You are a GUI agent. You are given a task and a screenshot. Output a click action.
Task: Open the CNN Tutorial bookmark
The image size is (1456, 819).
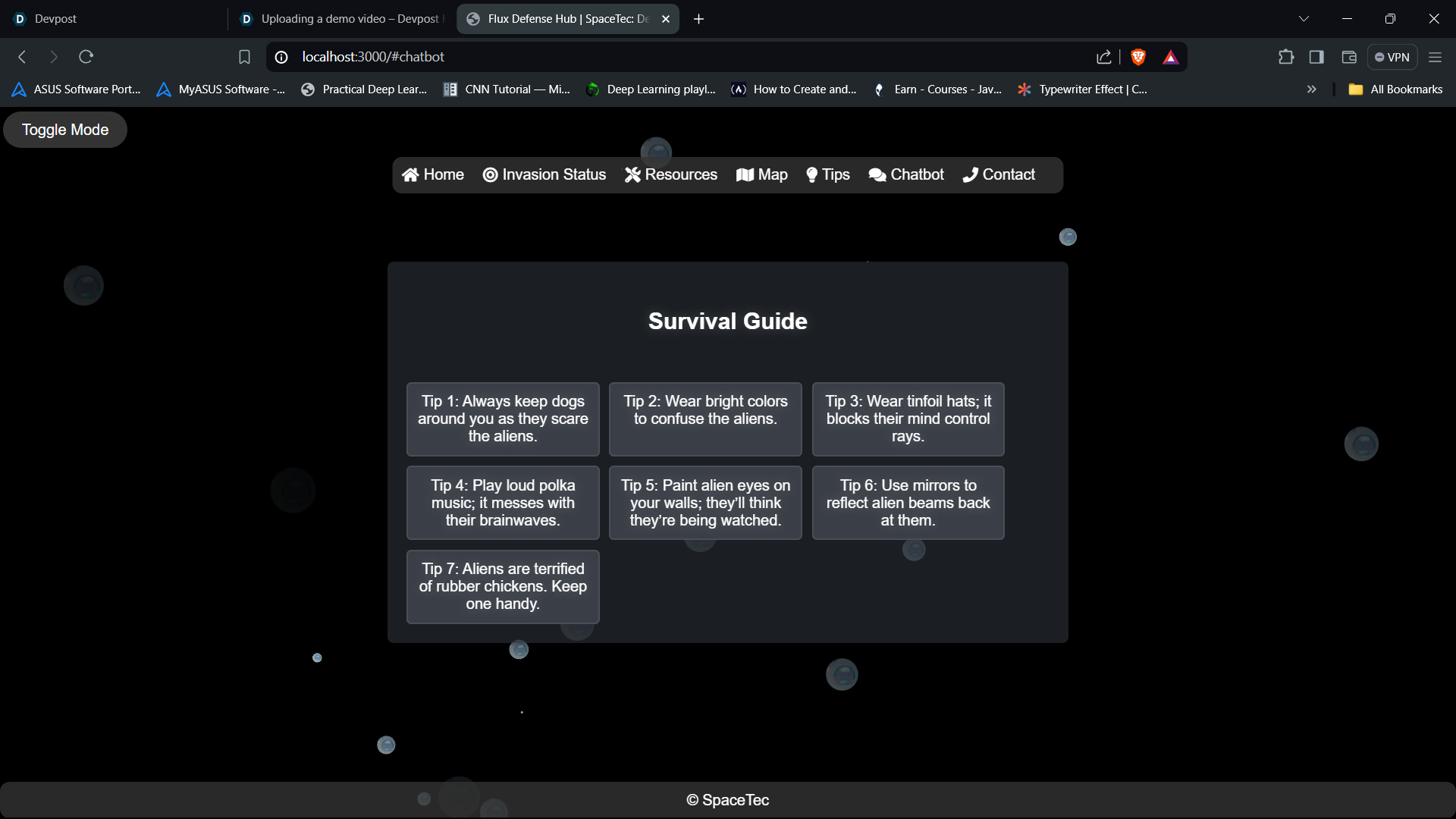tap(507, 89)
